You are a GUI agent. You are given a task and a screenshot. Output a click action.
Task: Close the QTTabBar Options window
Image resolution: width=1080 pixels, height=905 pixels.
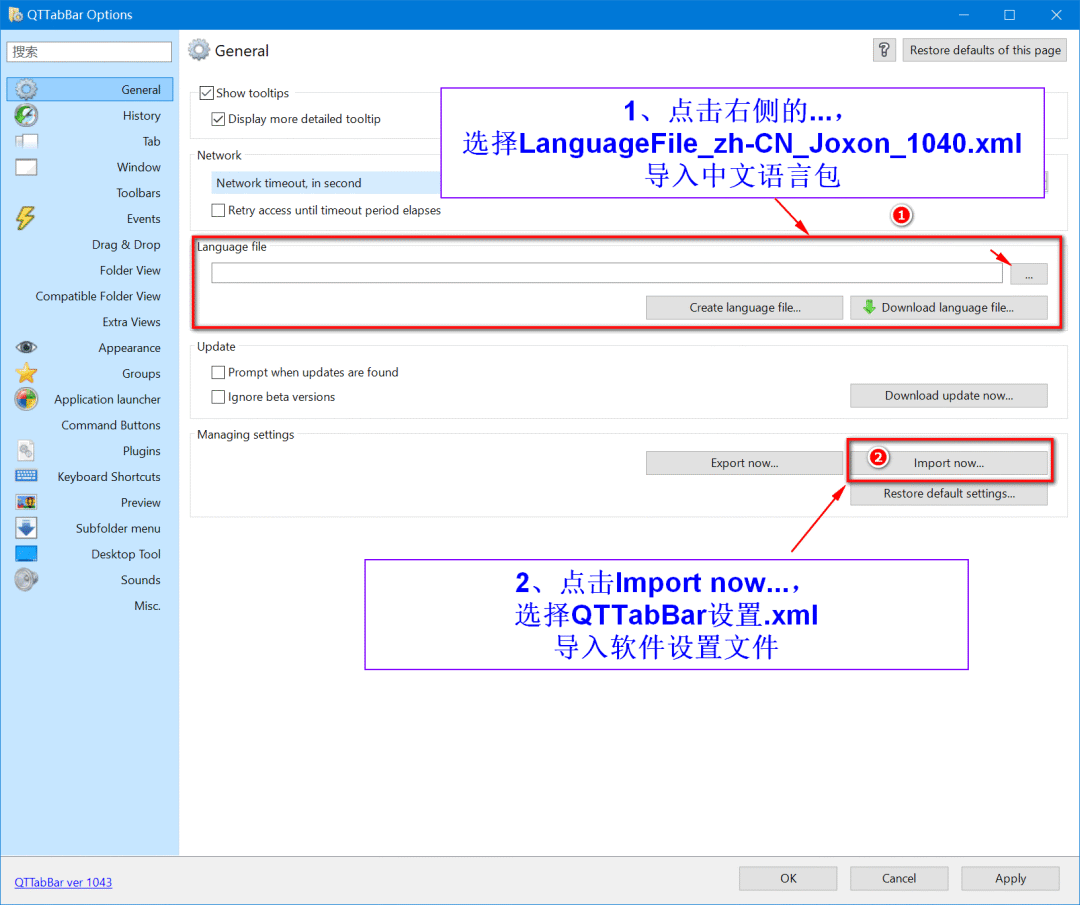1056,14
